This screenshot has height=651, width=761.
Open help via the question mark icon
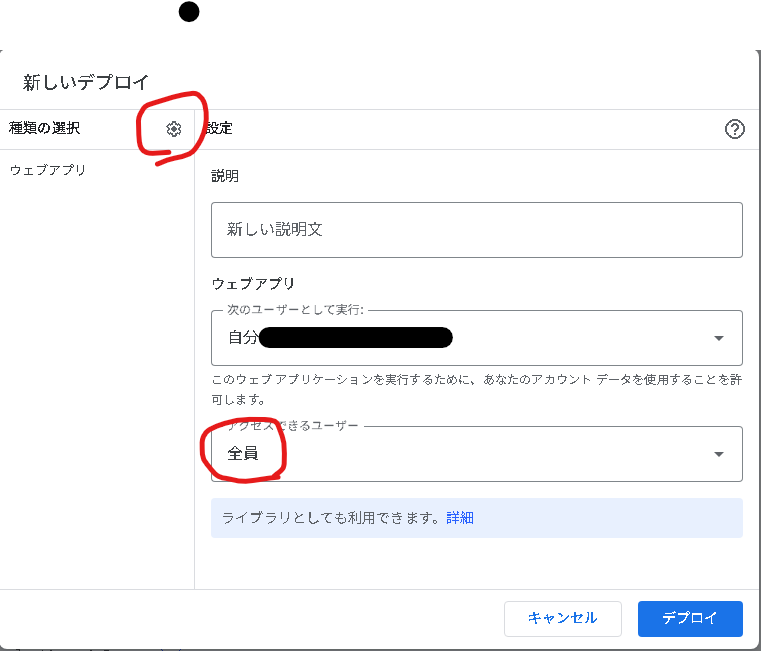pyautogui.click(x=735, y=129)
